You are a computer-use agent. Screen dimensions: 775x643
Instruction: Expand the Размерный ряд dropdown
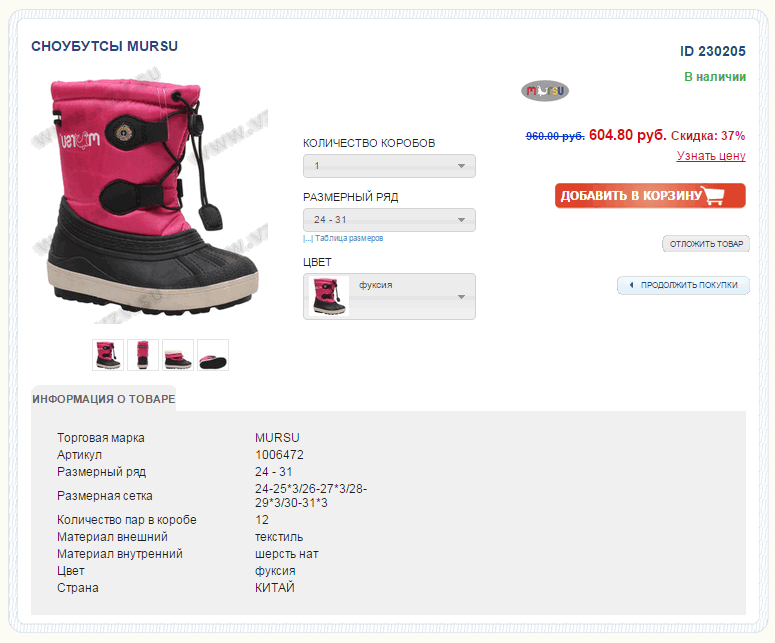click(389, 220)
